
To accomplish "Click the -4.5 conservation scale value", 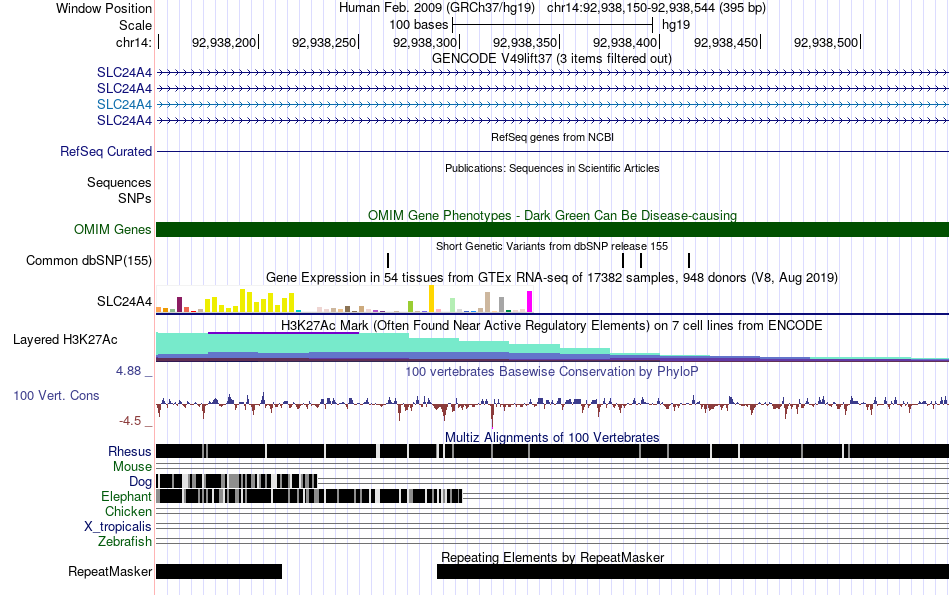I will [x=130, y=421].
